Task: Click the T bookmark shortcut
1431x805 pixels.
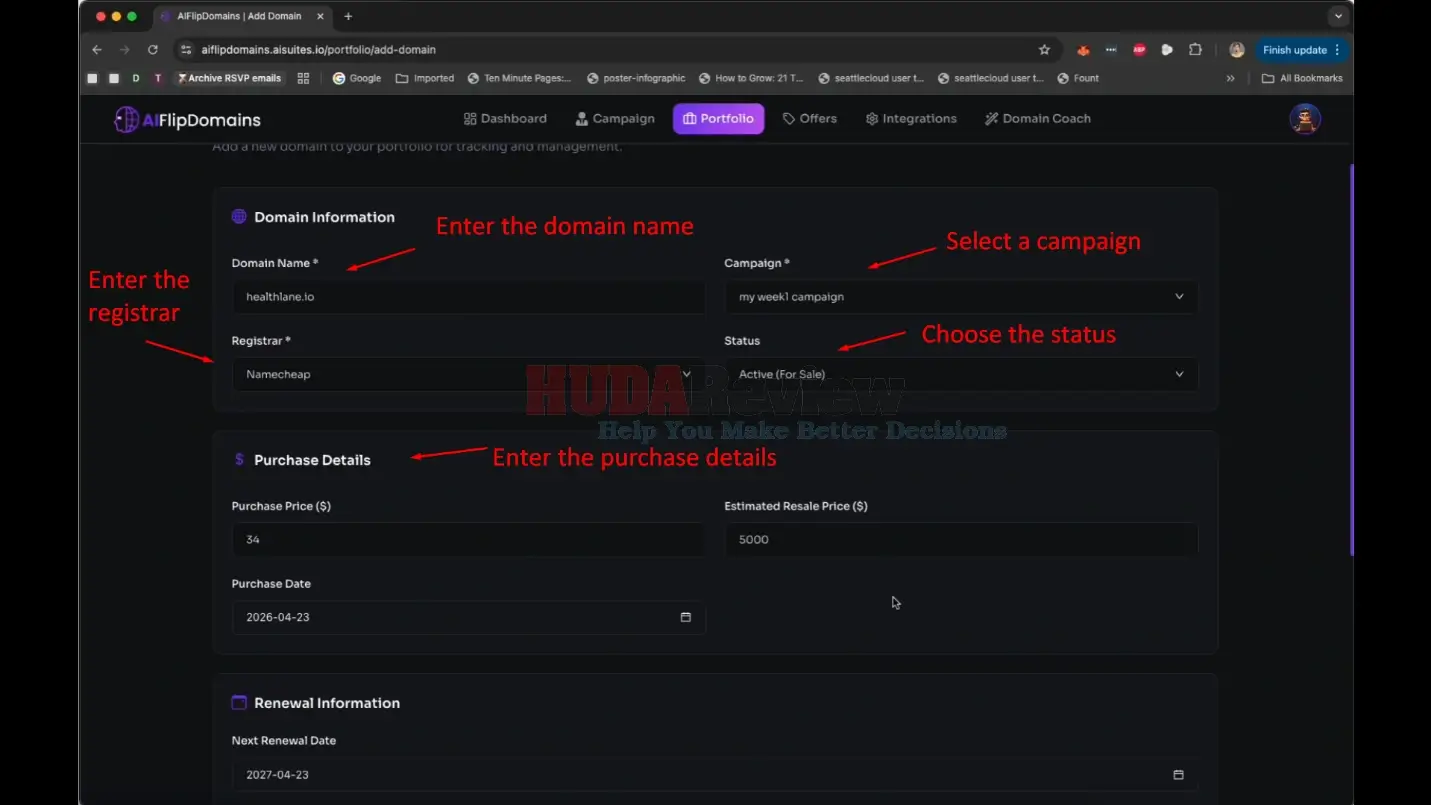Action: tap(158, 78)
